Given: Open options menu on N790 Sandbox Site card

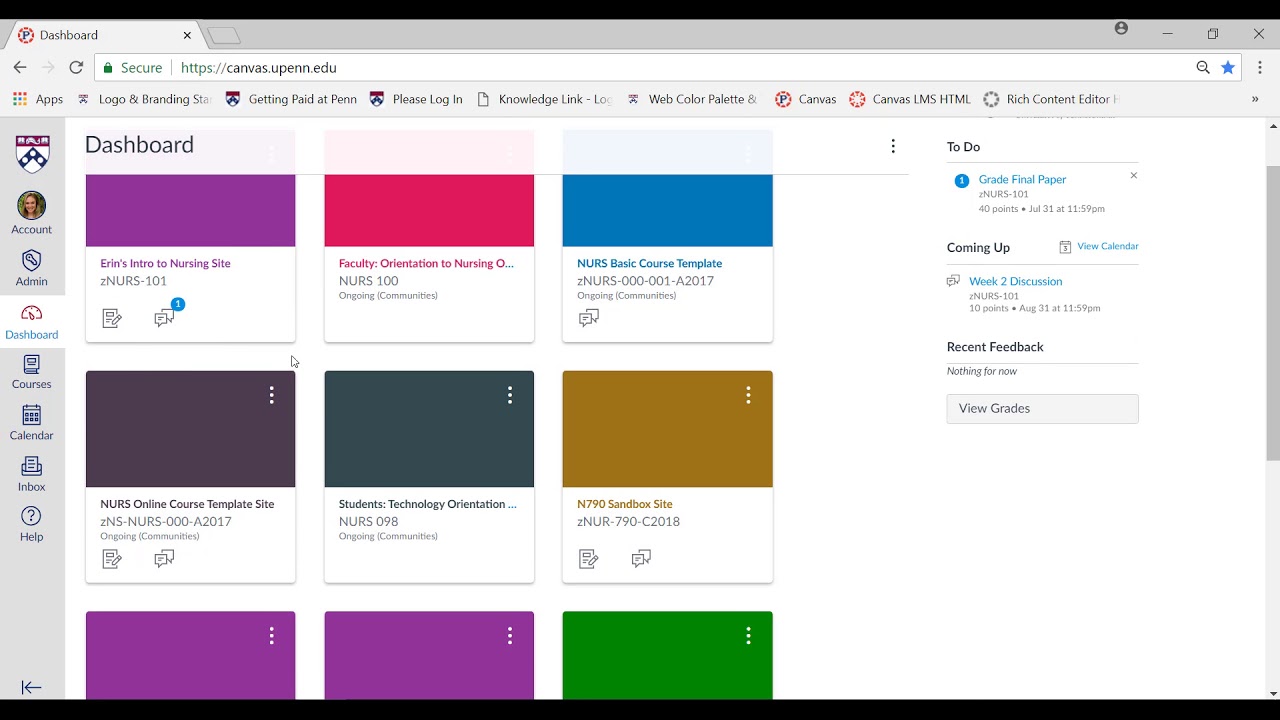Looking at the screenshot, I should 748,395.
